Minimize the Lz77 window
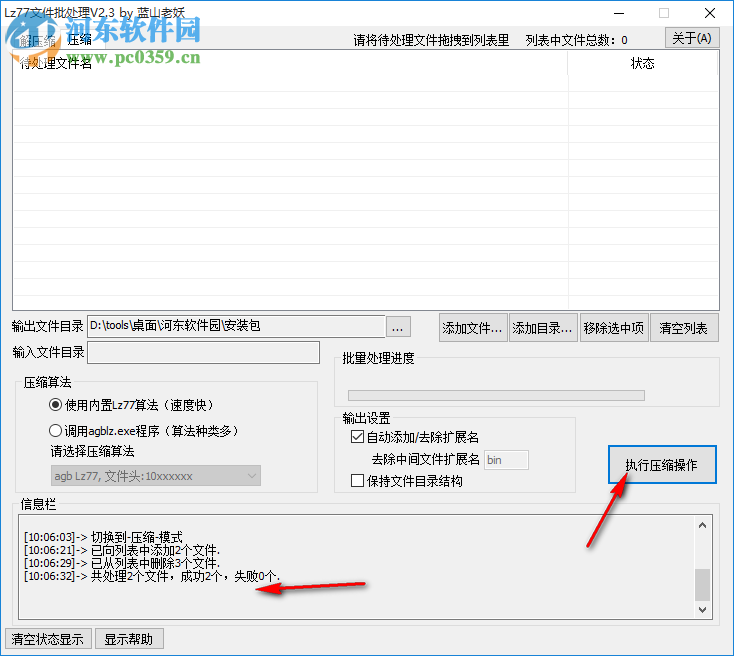The width and height of the screenshot is (734, 656). tap(619, 13)
